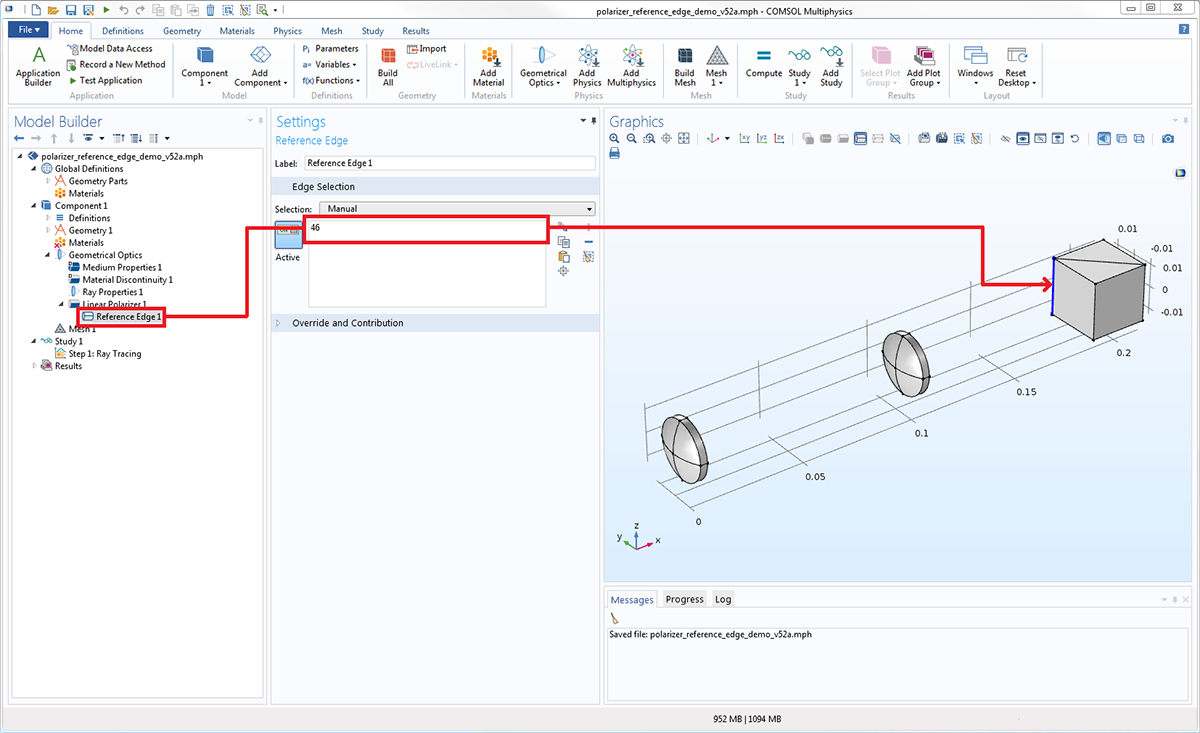The image size is (1200, 733).
Task: Expand the Override and Contribution section
Action: 347,323
